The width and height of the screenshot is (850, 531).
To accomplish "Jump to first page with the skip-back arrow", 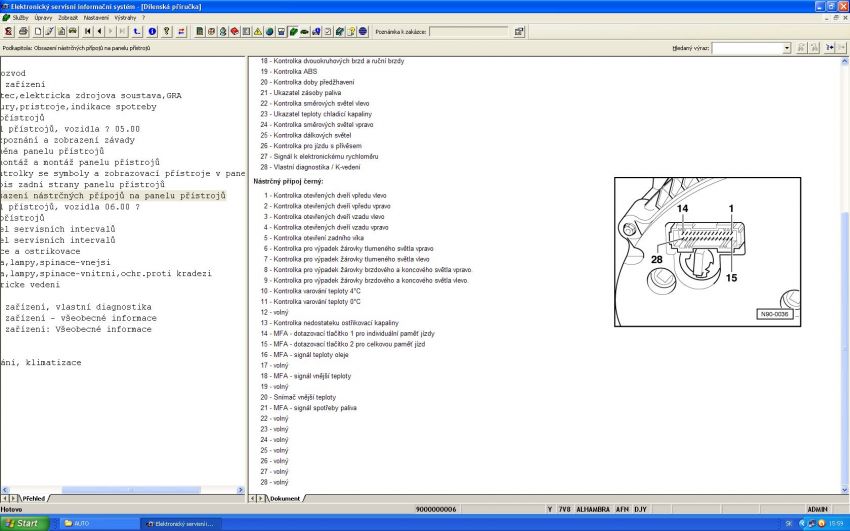I will [87, 31].
